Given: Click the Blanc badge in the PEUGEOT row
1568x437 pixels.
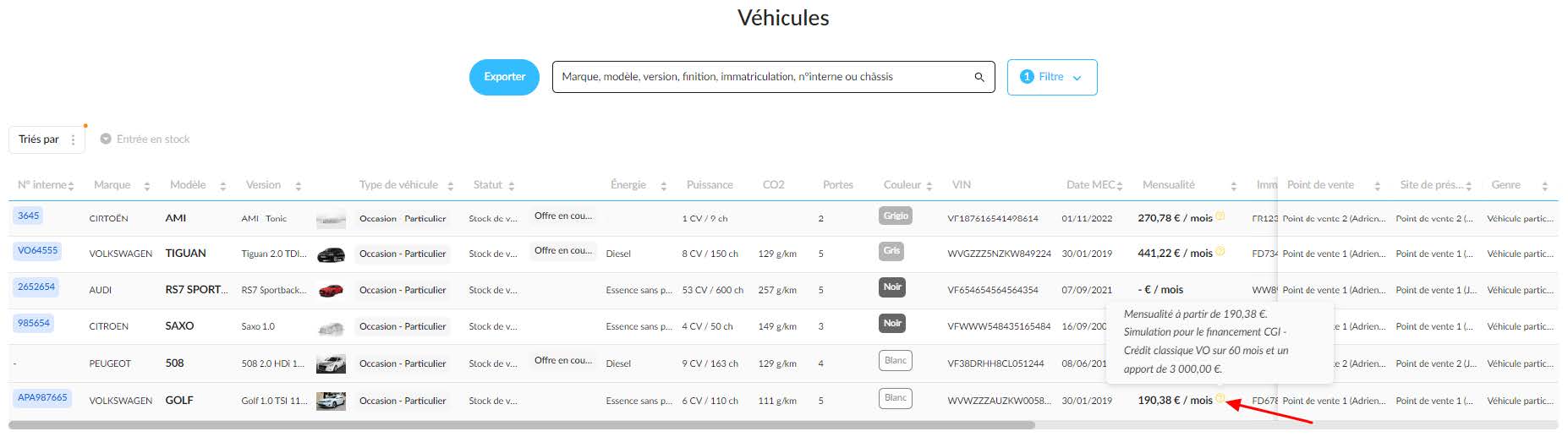Looking at the screenshot, I should coord(896,361).
